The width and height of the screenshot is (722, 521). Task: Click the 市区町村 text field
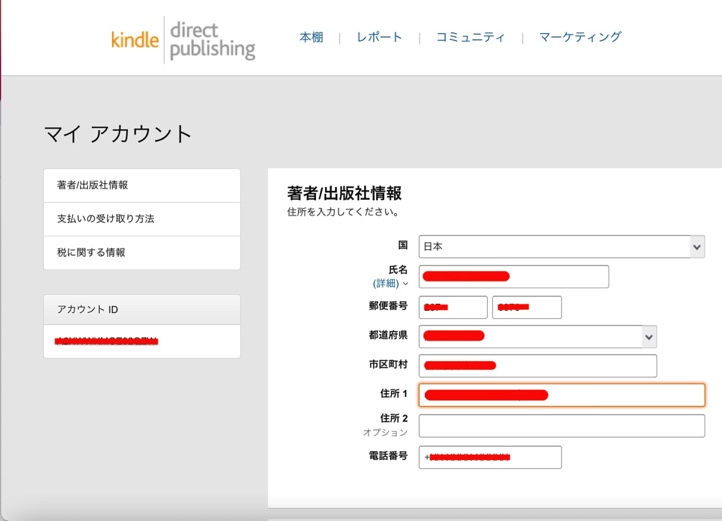coord(537,366)
